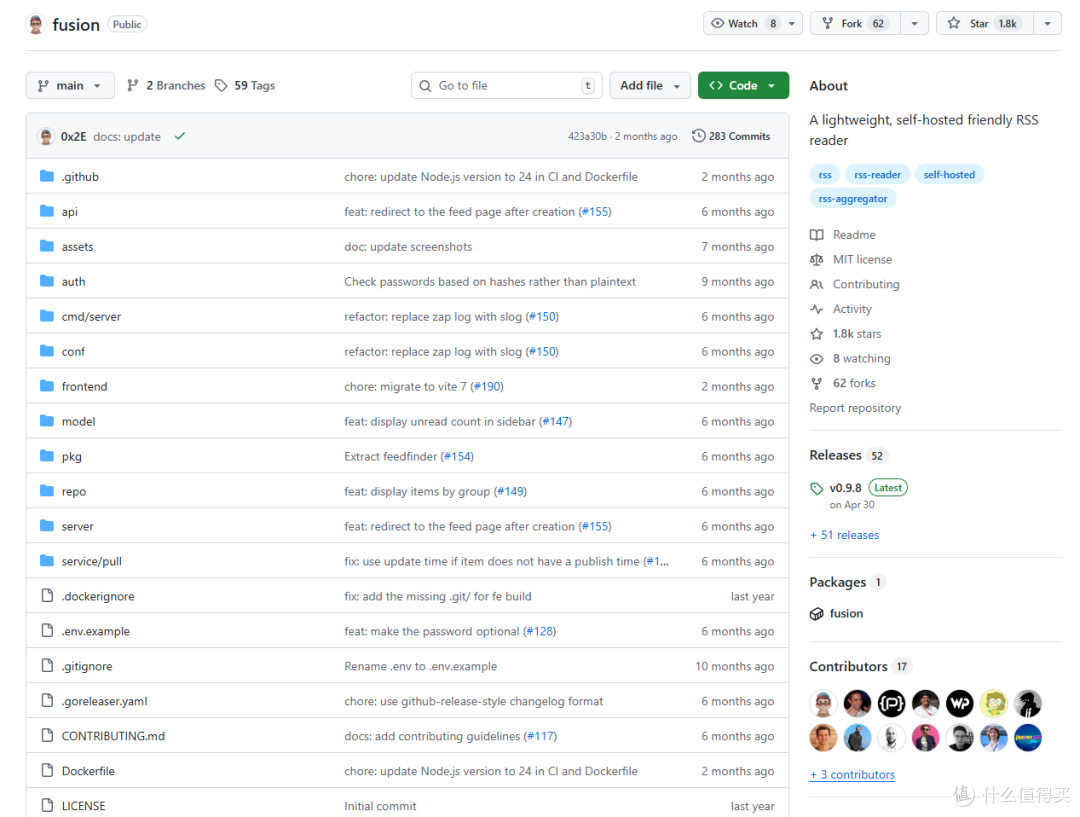Click Report repository
The width and height of the screenshot is (1080, 817).
tap(855, 408)
